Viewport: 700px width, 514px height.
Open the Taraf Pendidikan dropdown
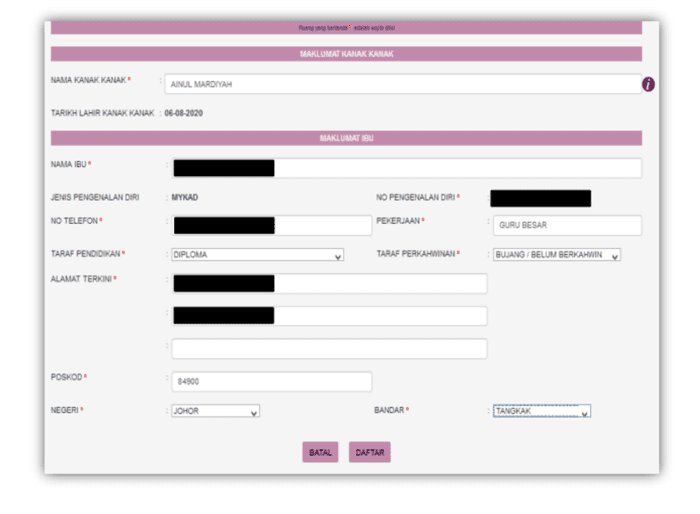click(x=257, y=255)
